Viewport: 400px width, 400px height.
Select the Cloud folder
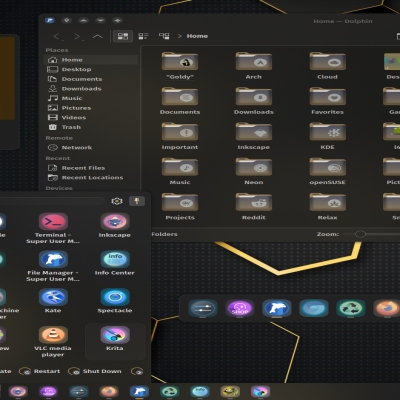327,66
